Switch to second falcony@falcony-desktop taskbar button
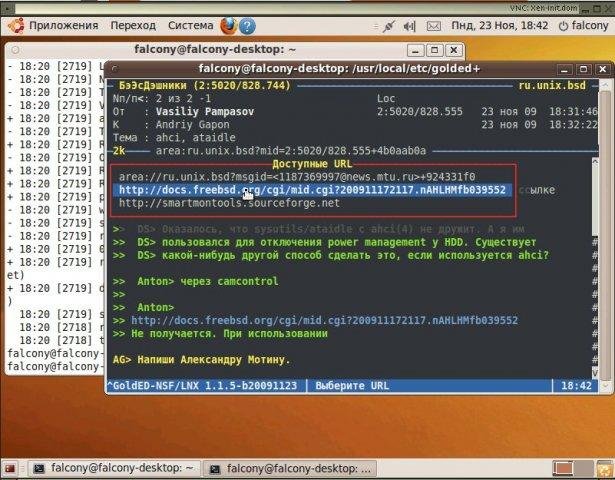 tap(290, 469)
